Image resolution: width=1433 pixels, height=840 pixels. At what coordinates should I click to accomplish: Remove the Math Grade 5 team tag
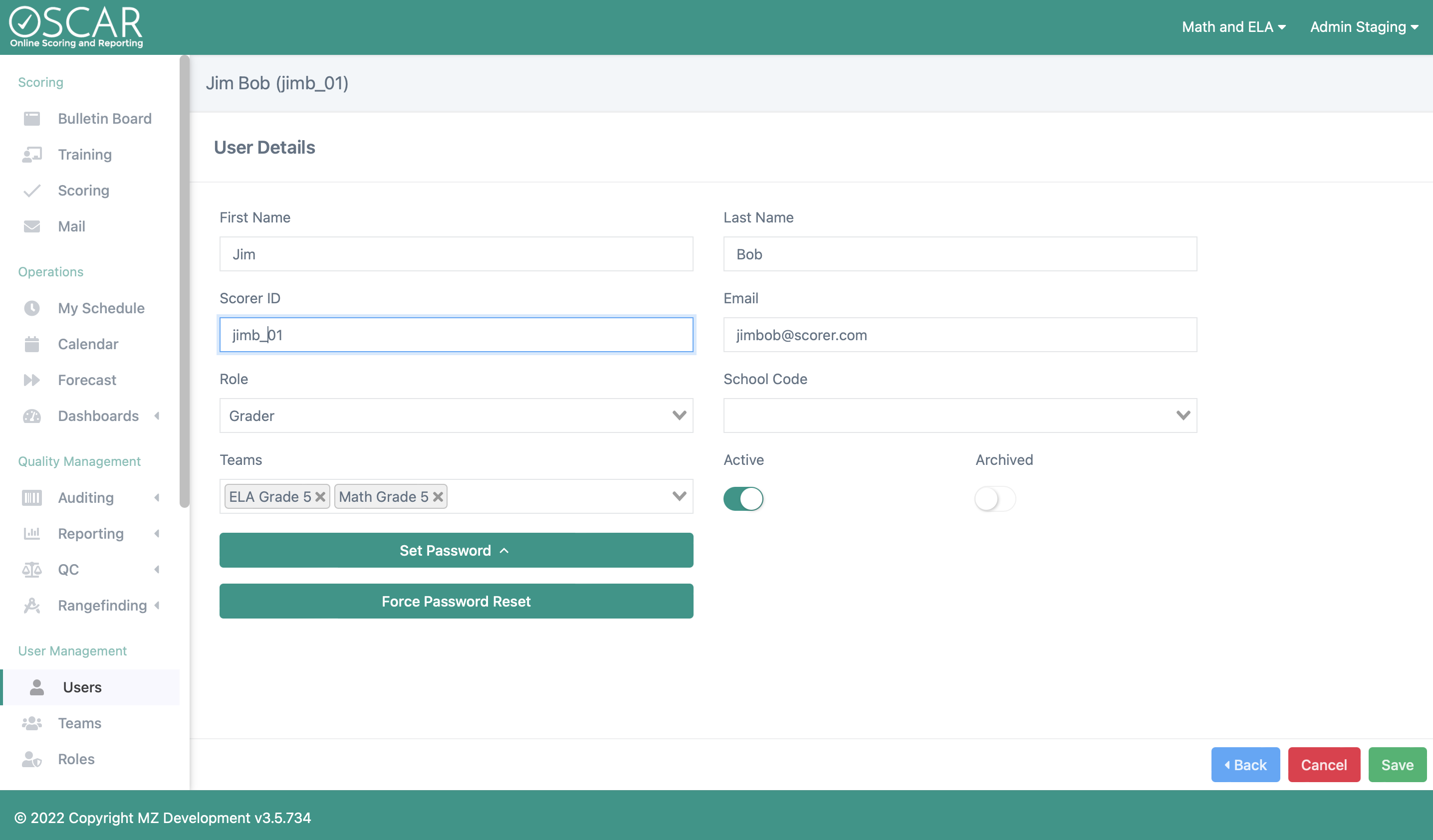tap(438, 497)
